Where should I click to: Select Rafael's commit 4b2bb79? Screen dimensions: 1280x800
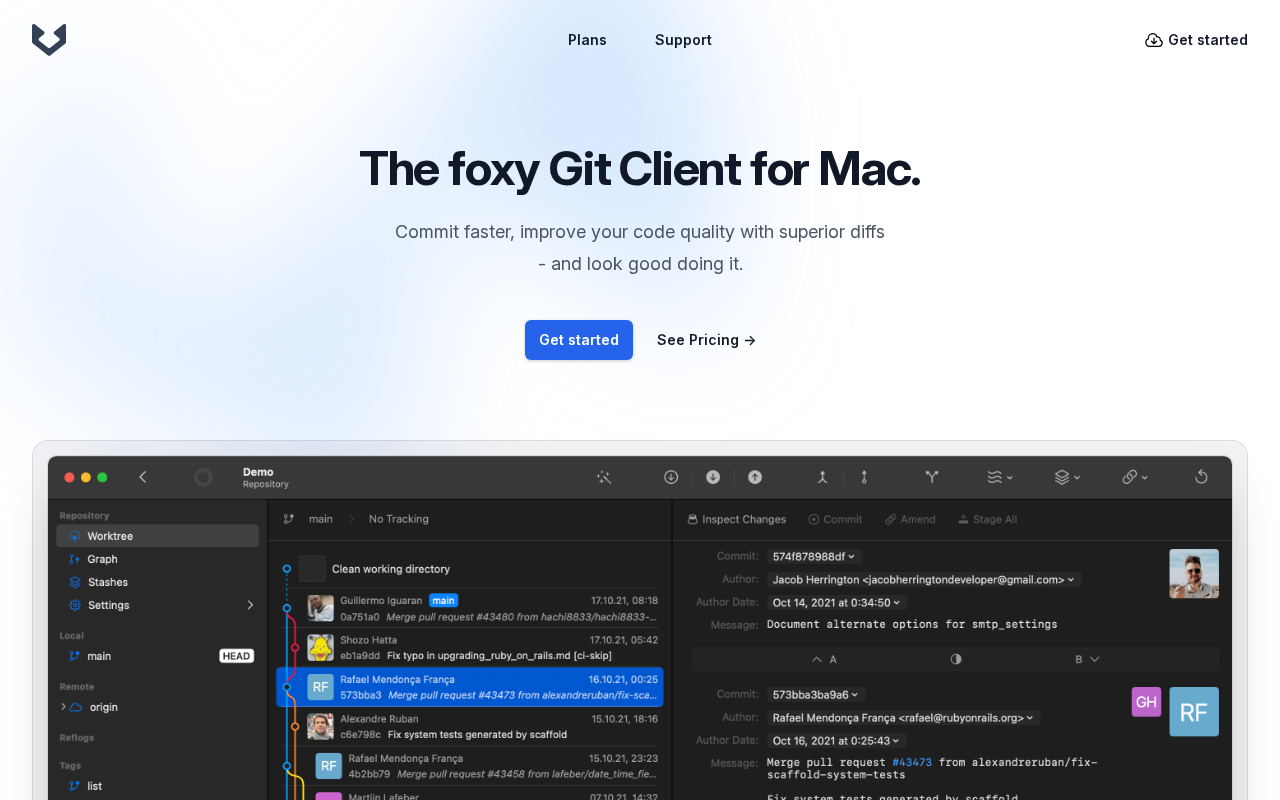coord(470,766)
